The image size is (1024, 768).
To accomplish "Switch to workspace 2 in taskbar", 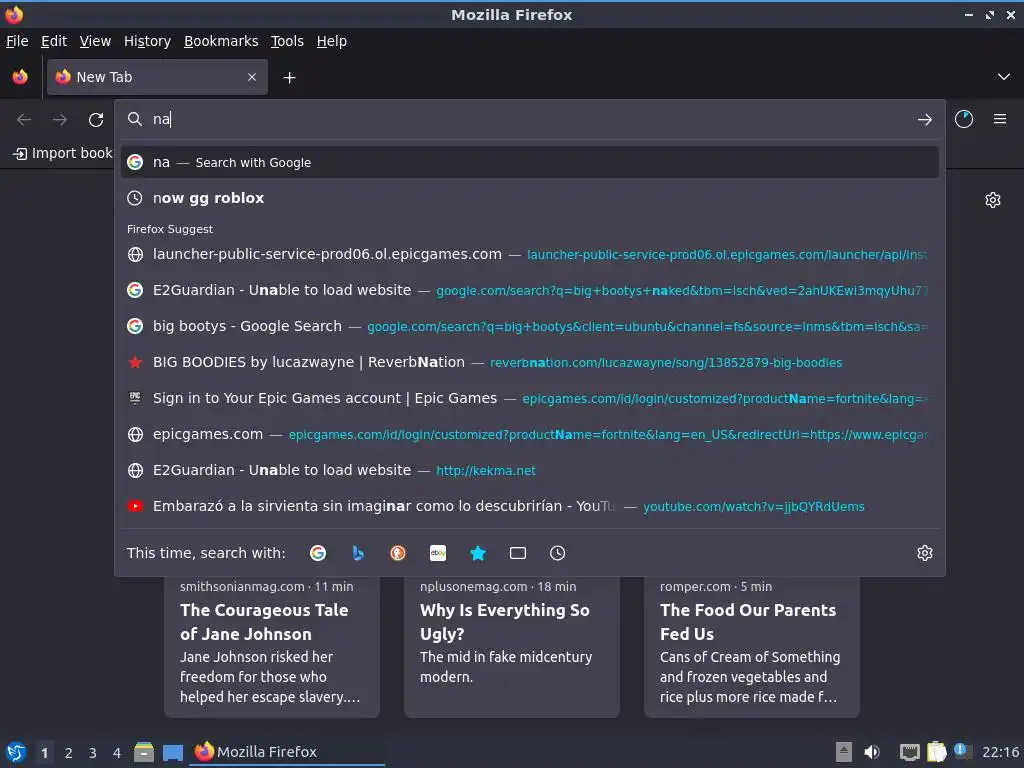I will pyautogui.click(x=69, y=753).
